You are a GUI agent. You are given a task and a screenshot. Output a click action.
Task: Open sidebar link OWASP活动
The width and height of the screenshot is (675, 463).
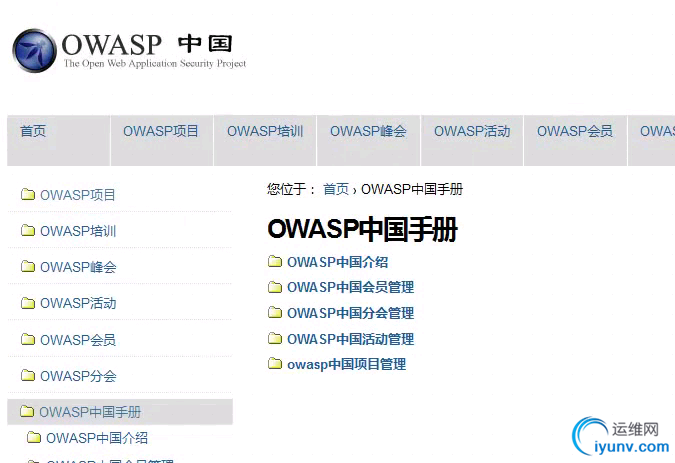[x=78, y=303]
